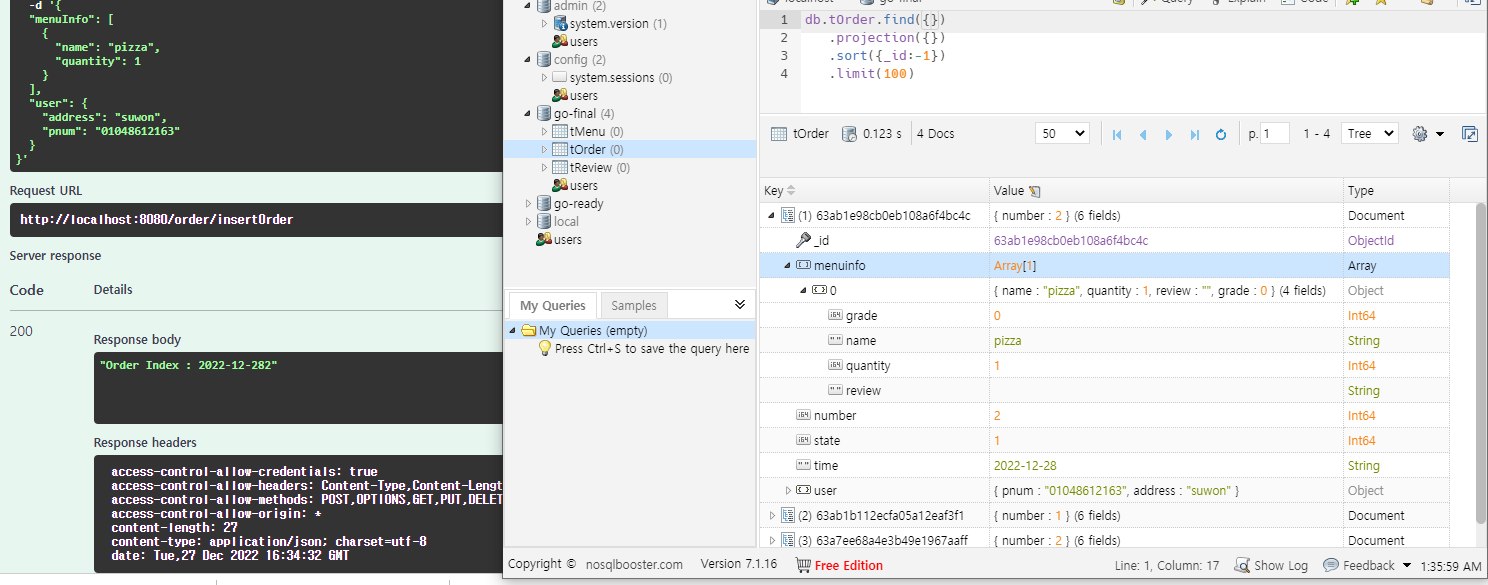Click the bottom users icon in the tree
1488x585 pixels.
544,240
